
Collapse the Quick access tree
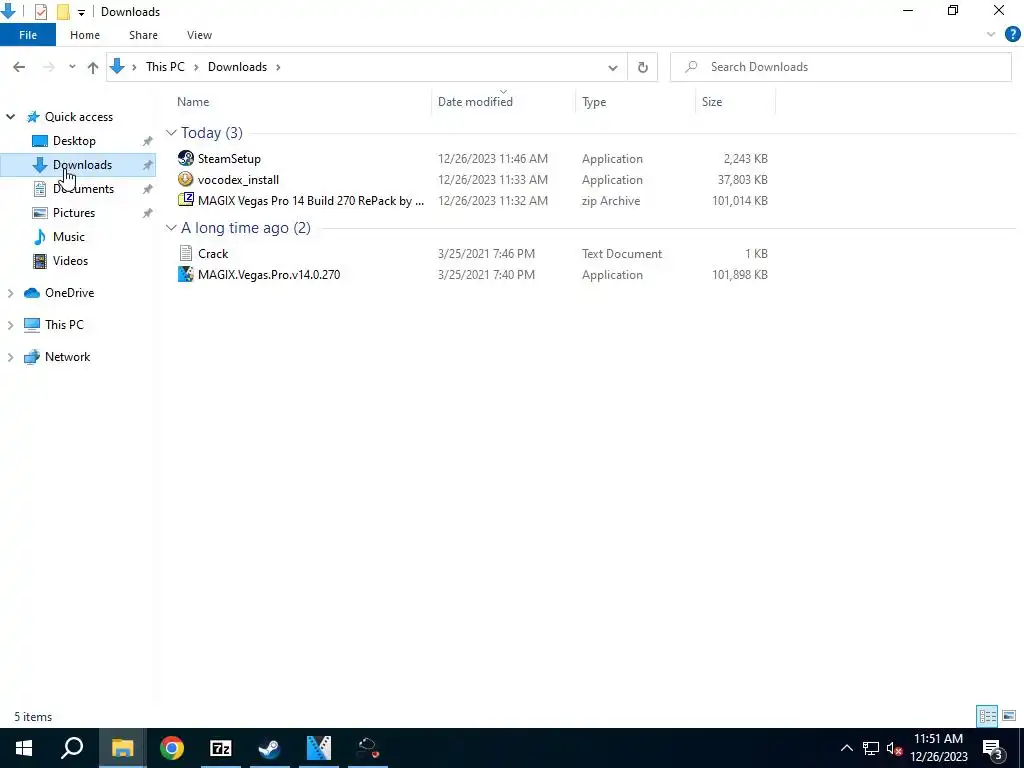[x=10, y=117]
